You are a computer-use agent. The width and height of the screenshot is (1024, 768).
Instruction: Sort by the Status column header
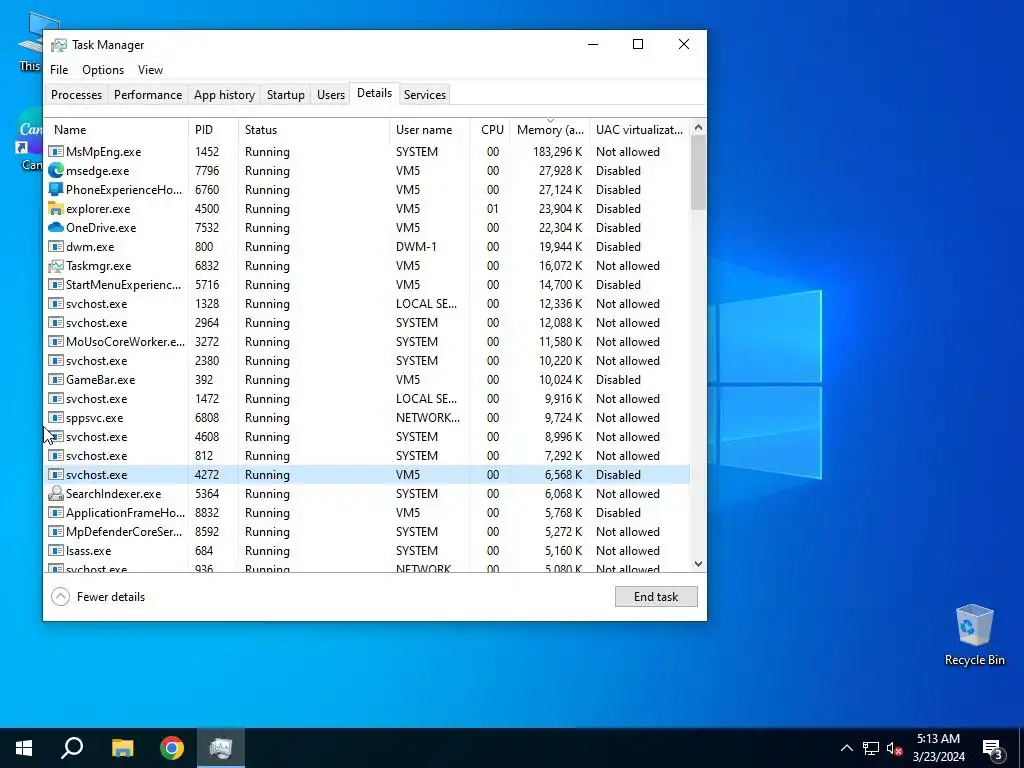click(313, 129)
